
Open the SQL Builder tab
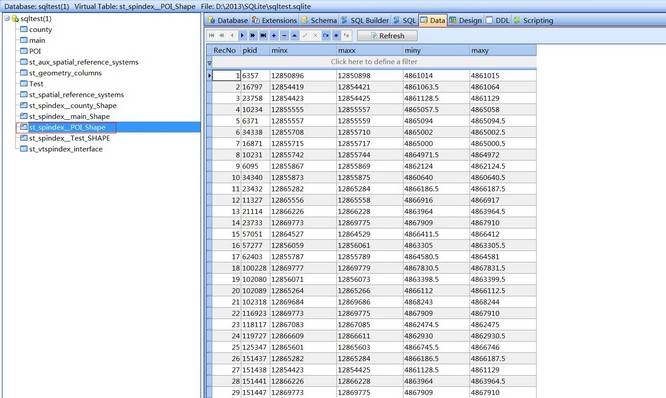pos(365,20)
